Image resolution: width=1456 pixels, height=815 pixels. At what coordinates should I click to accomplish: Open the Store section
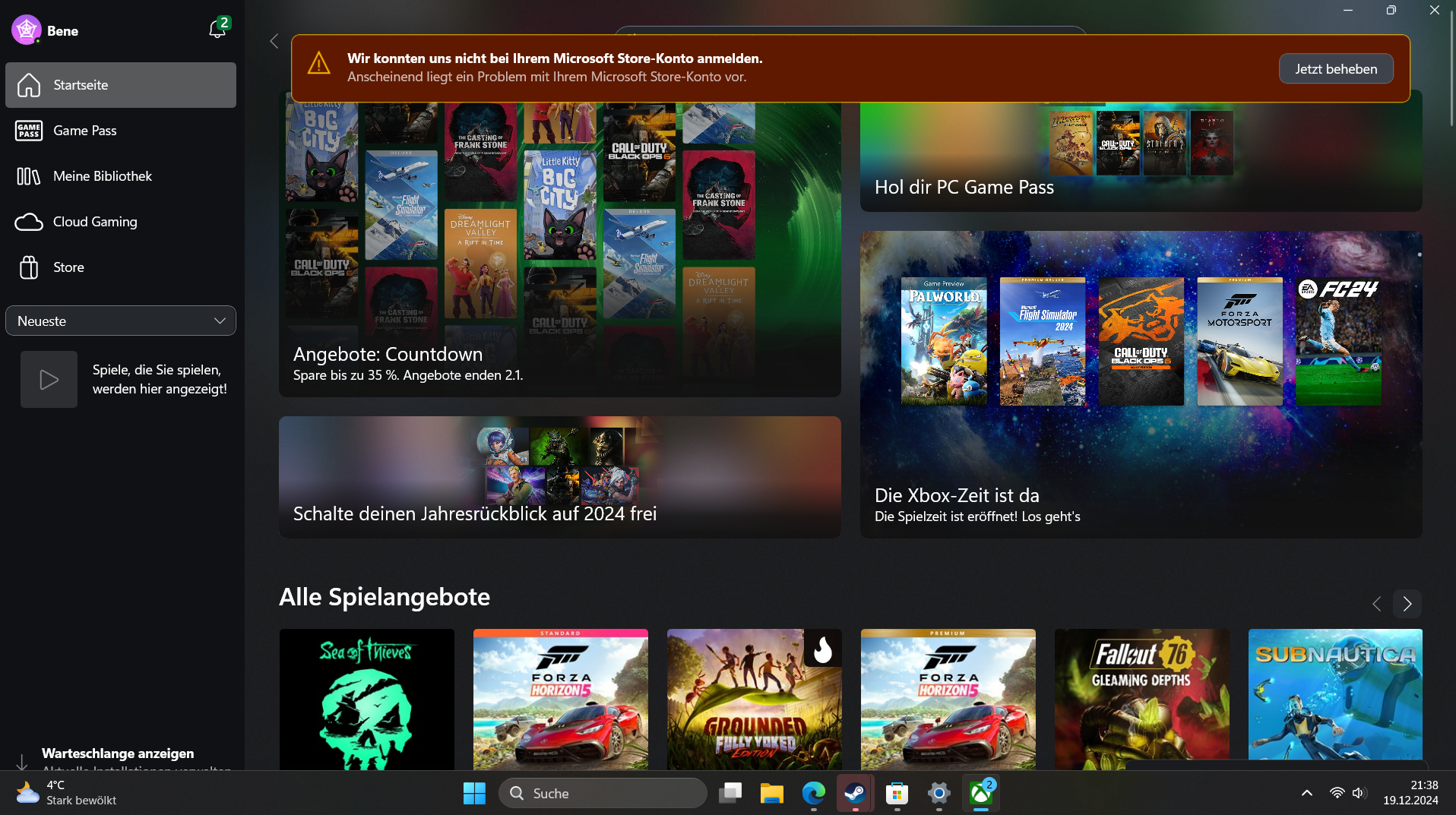click(121, 267)
